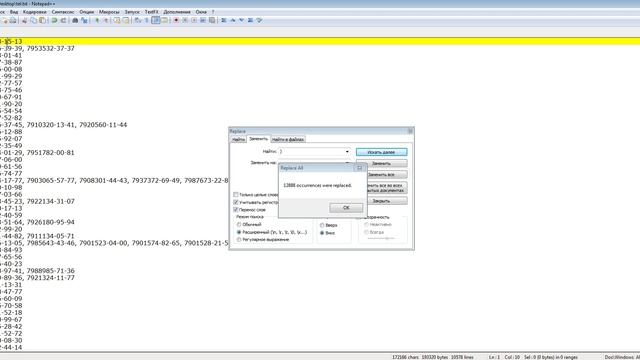Toggle synchronized horizontal scrolling icon
This screenshot has width=640, height=360.
(126, 20)
